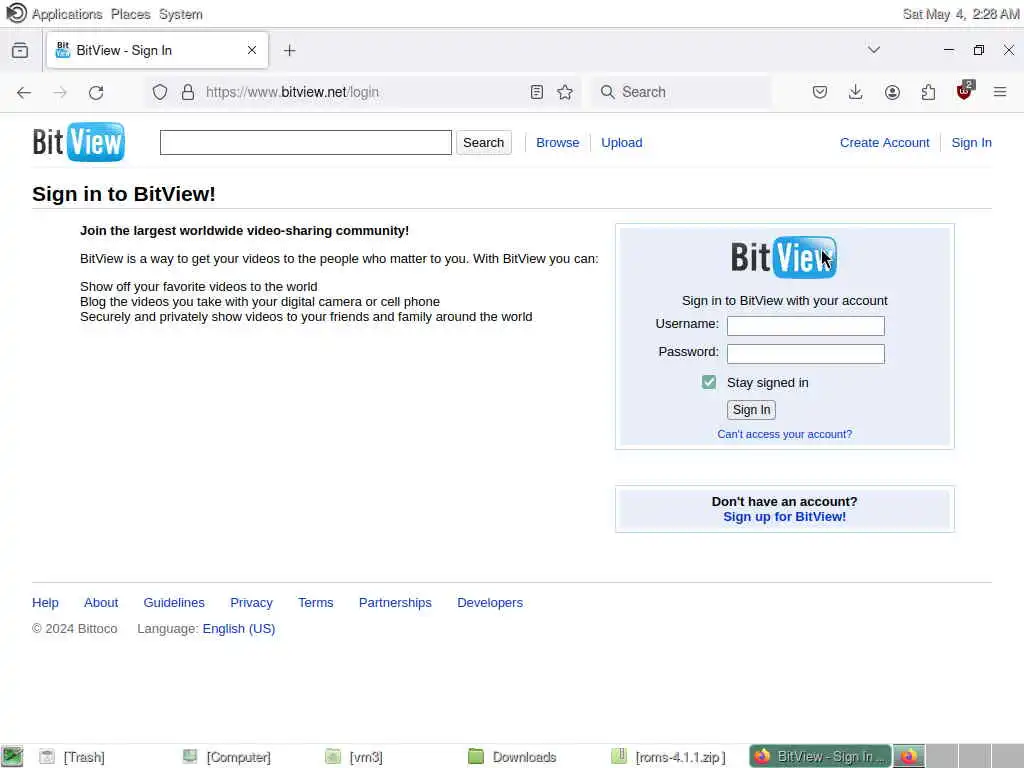Close the BitView - Sign In tab
Viewport: 1024px width, 768px height.
pyautogui.click(x=252, y=50)
